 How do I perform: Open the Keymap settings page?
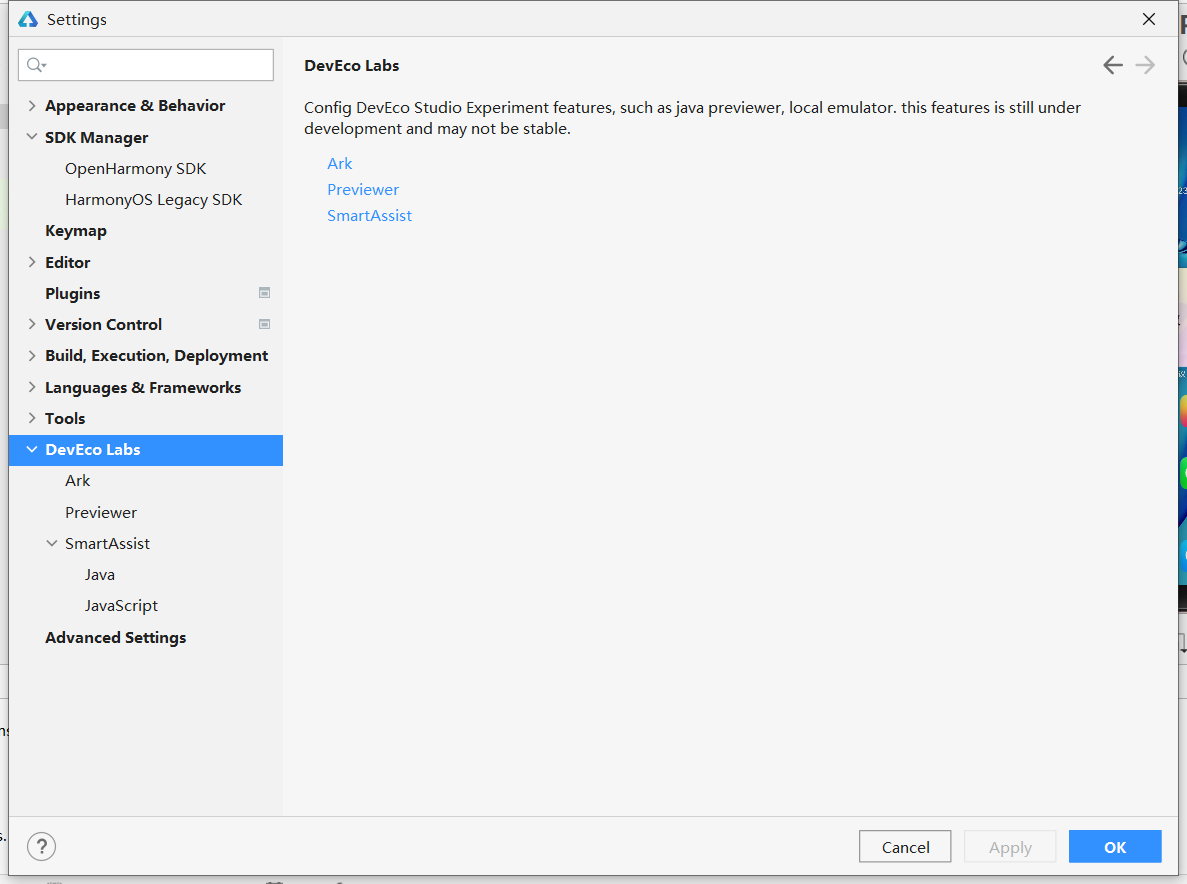coord(76,231)
